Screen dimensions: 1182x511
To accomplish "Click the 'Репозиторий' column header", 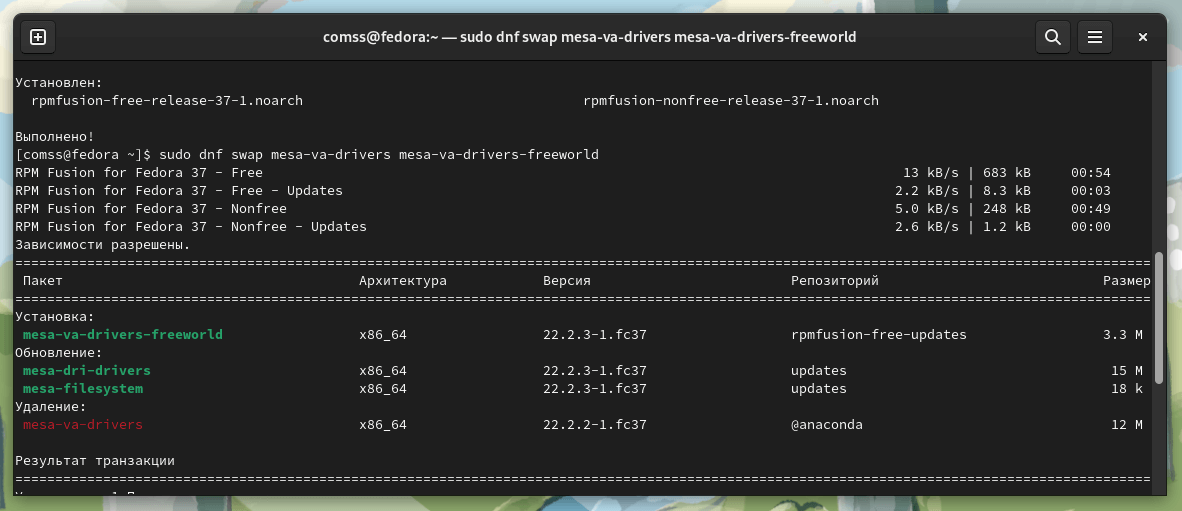I will 835,281.
